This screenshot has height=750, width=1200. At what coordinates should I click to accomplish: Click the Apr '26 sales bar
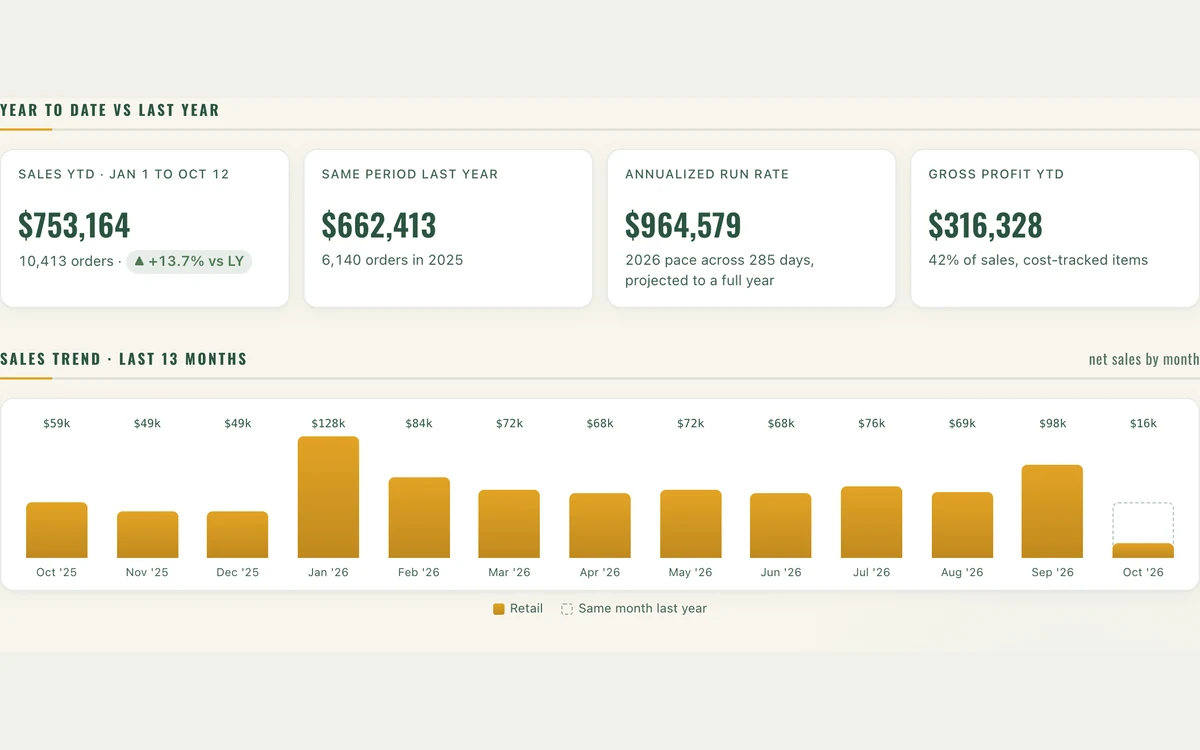tap(600, 526)
